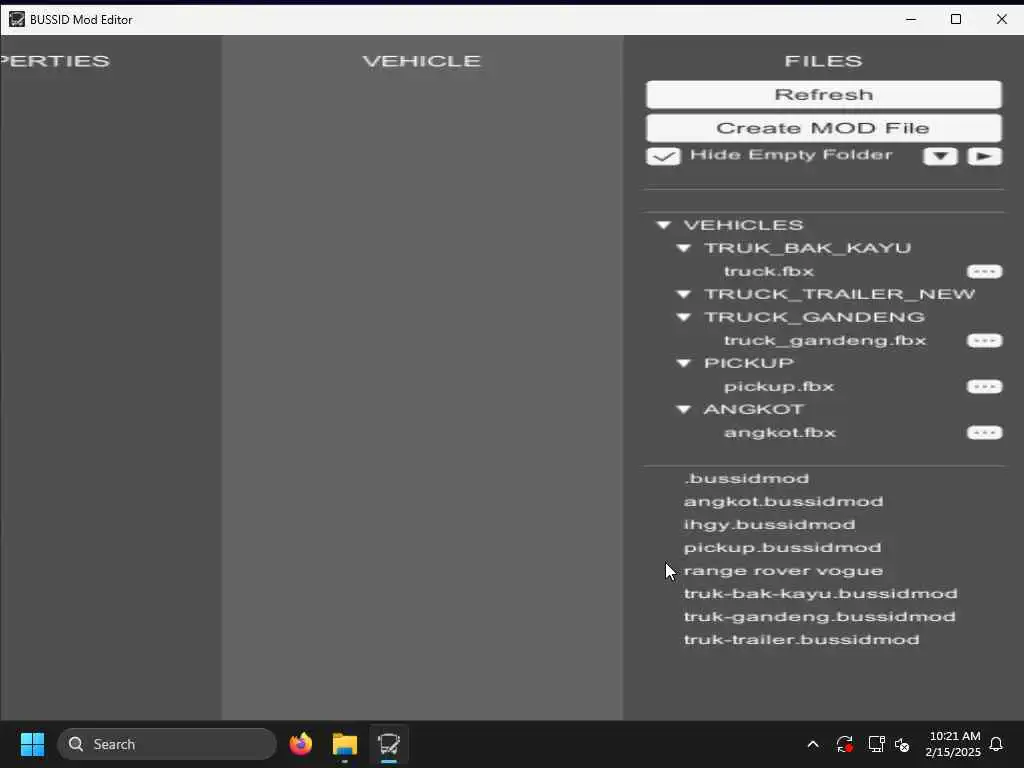Viewport: 1024px width, 768px height.
Task: Click the Create MOD File button
Action: 824,128
